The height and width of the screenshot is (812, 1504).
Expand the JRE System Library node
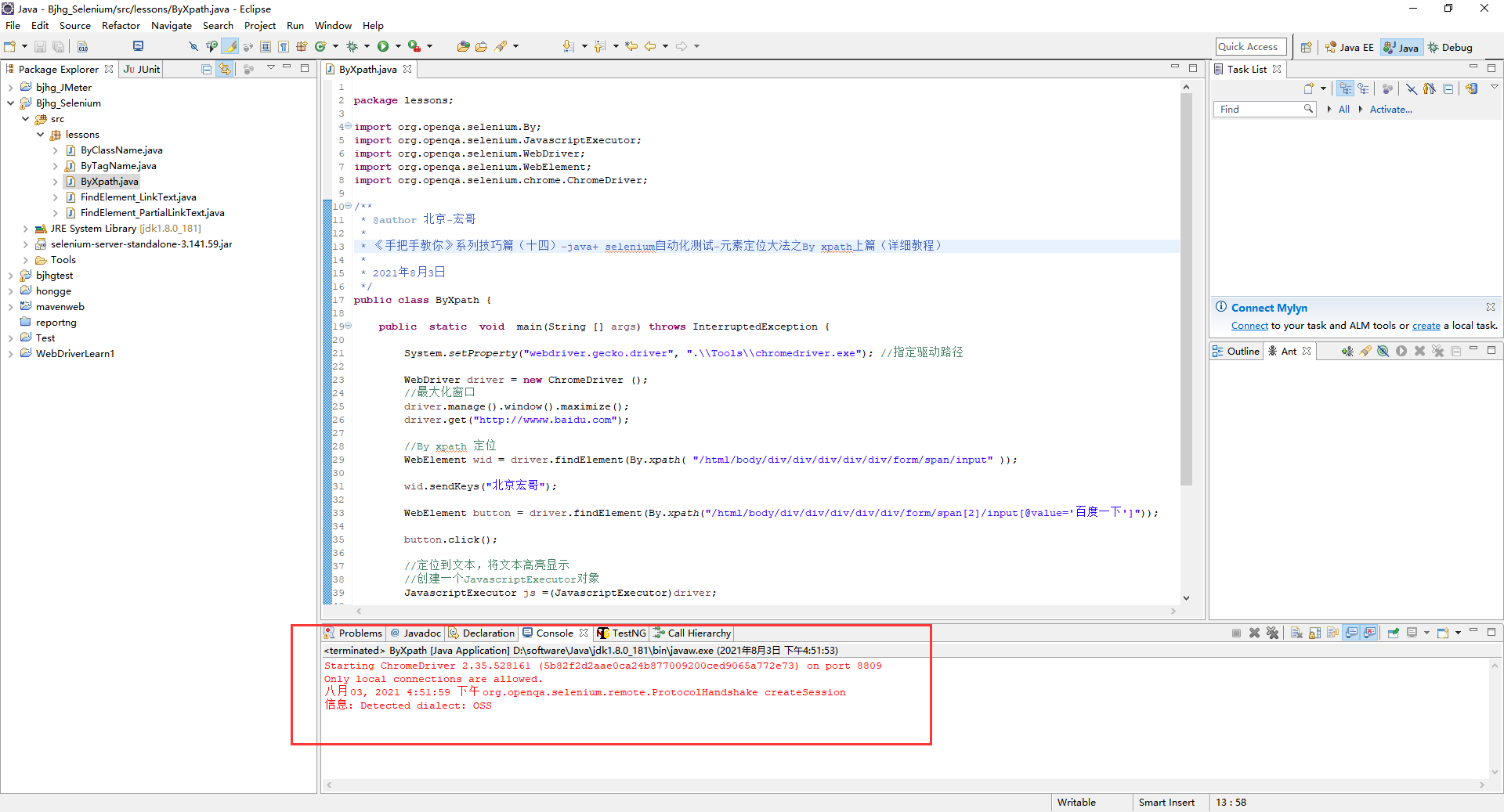pyautogui.click(x=25, y=229)
